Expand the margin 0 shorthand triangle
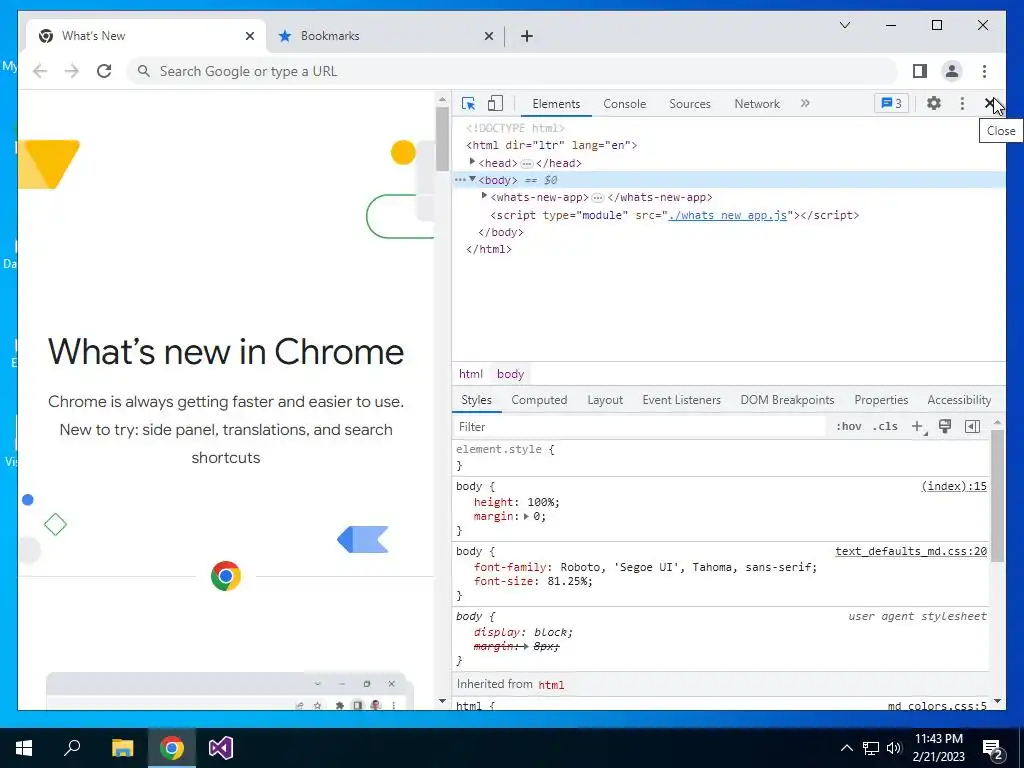This screenshot has height=768, width=1024. tap(526, 517)
